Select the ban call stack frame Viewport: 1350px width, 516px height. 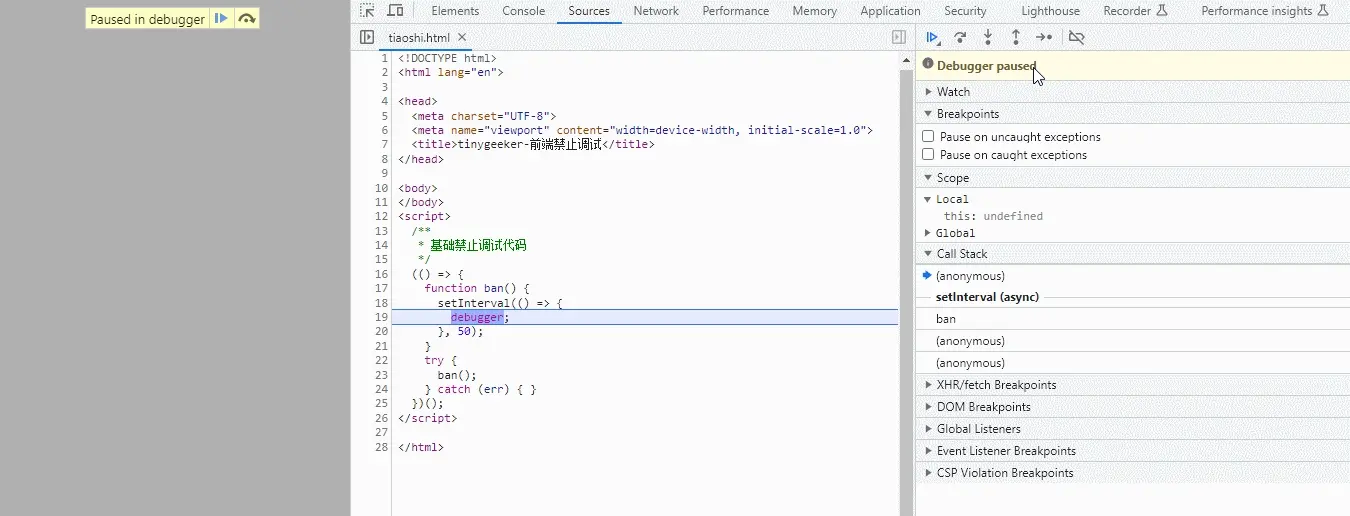point(946,319)
